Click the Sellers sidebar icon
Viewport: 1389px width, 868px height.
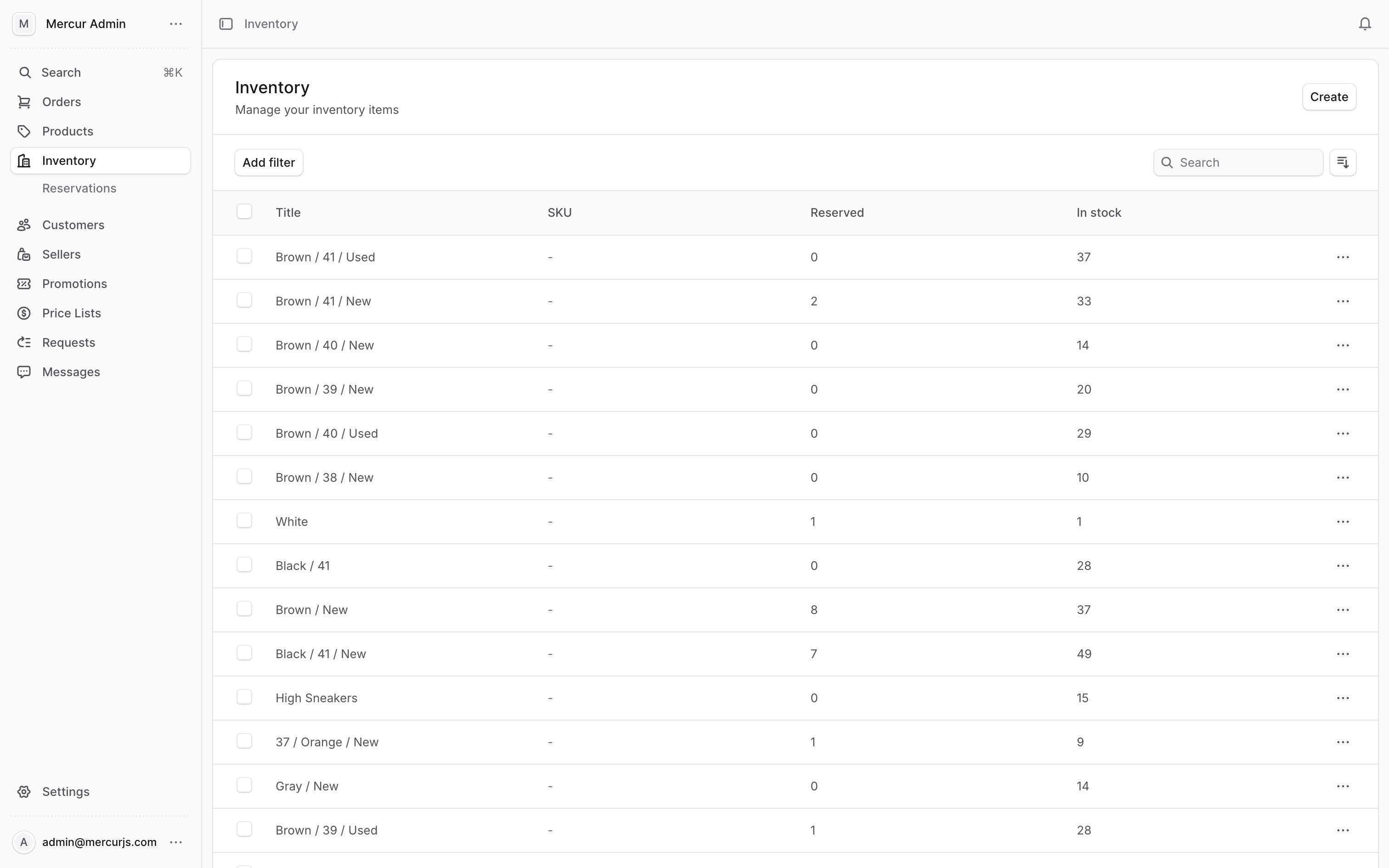point(23,254)
